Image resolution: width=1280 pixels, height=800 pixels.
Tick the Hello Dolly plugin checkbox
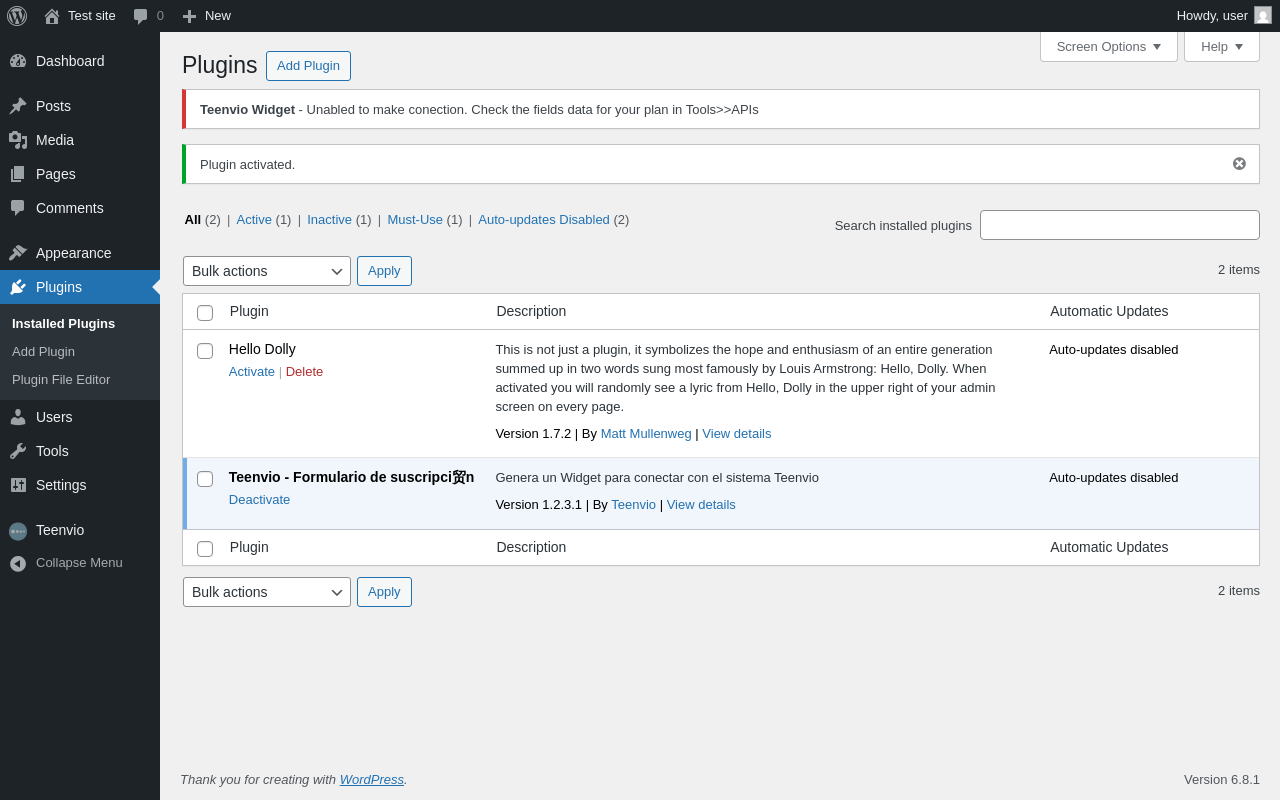coord(205,351)
